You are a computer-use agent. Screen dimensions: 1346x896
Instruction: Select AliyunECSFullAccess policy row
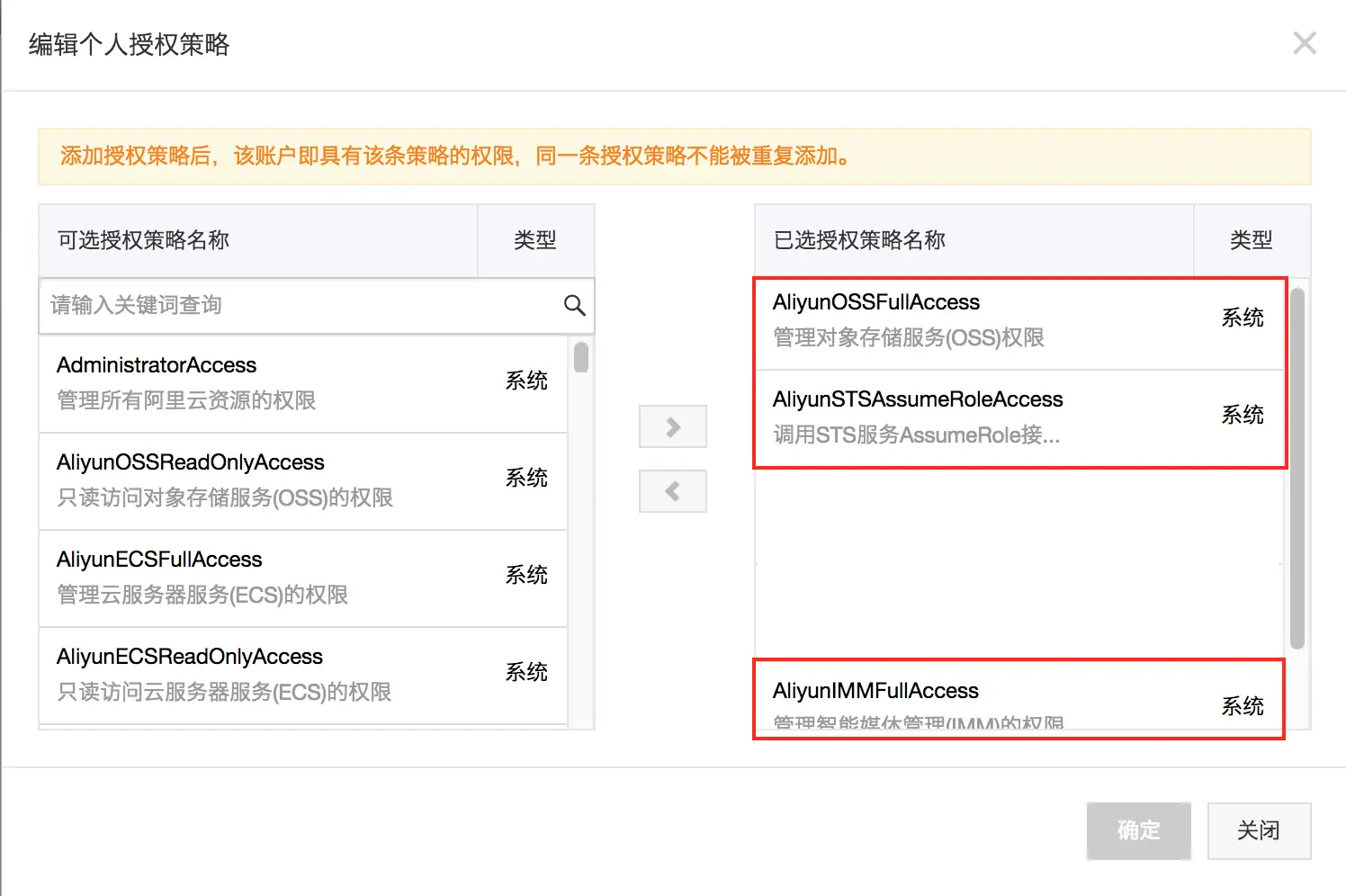[303, 578]
